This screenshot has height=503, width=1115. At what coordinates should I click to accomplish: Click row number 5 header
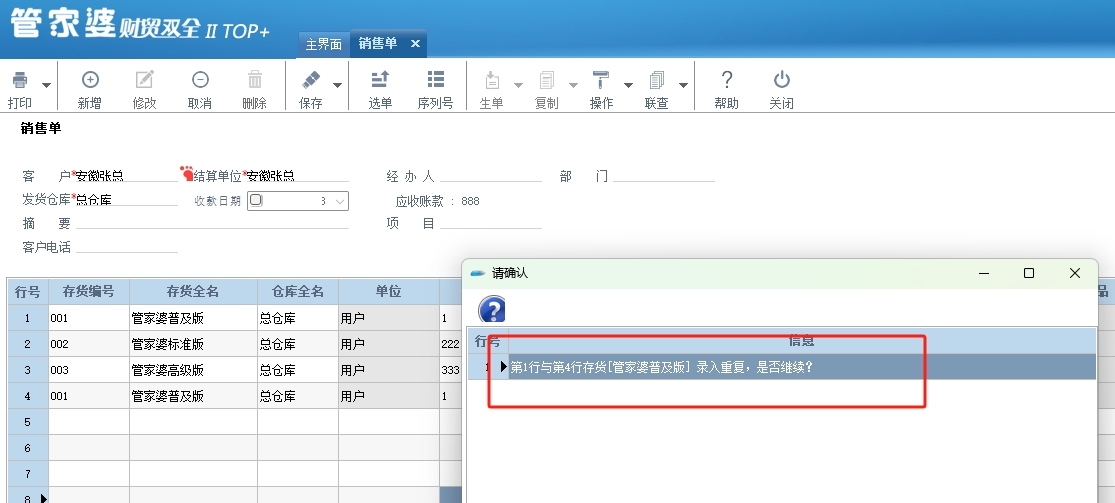click(x=28, y=422)
